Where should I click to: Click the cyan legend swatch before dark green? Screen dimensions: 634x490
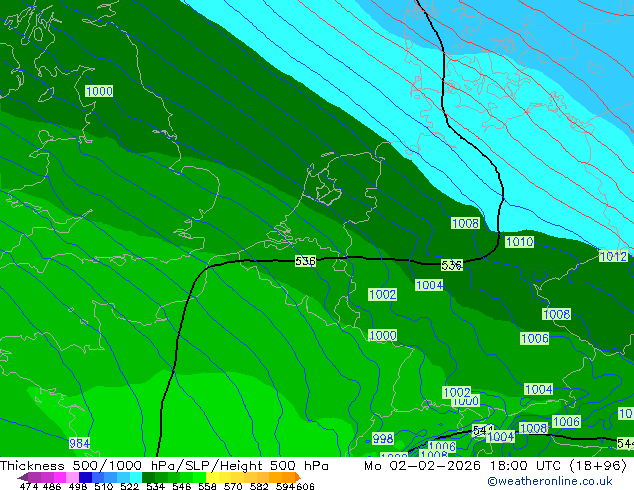136,477
